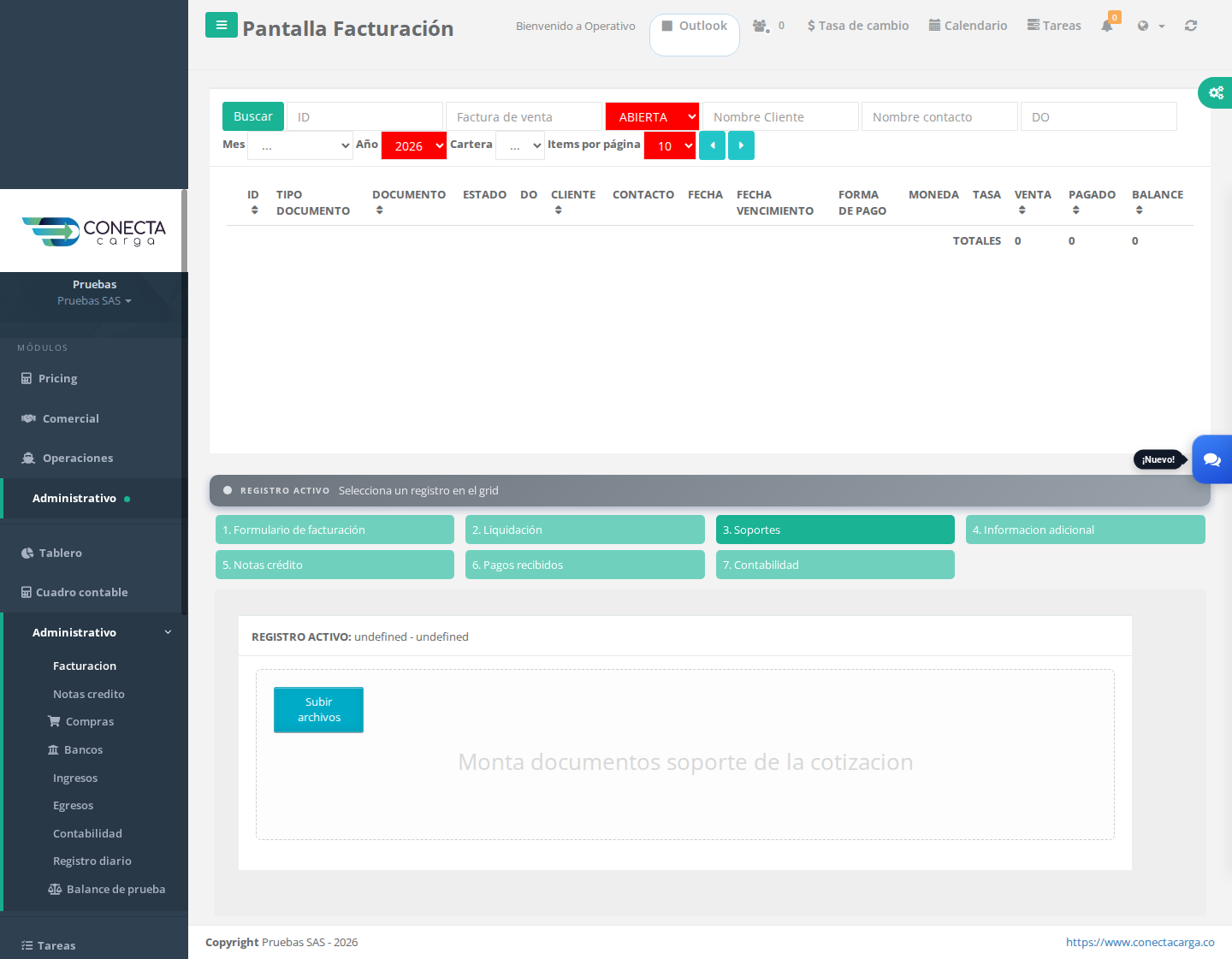Open the Pricing module

click(50, 378)
